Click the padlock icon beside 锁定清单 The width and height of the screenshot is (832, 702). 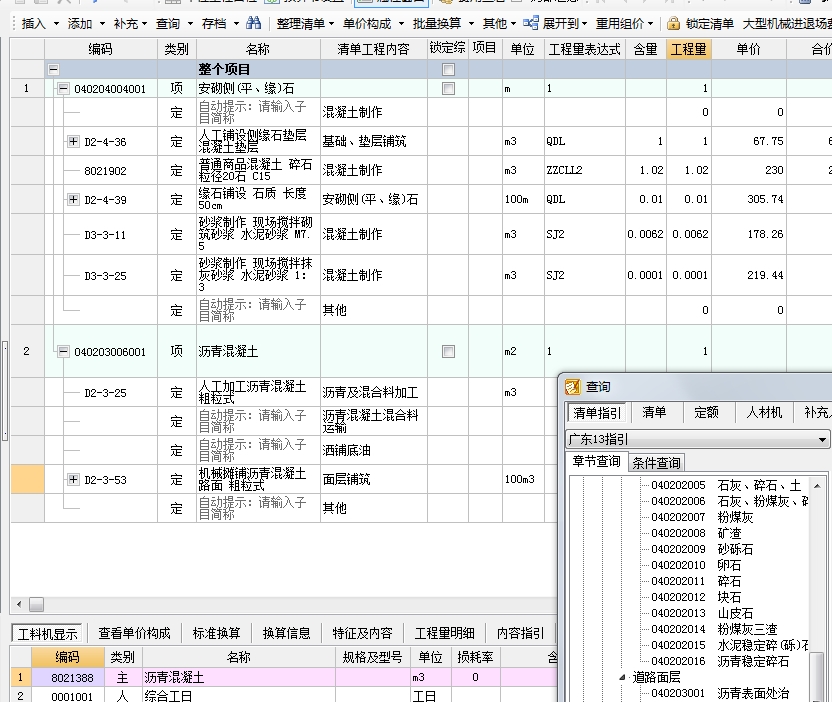[673, 23]
